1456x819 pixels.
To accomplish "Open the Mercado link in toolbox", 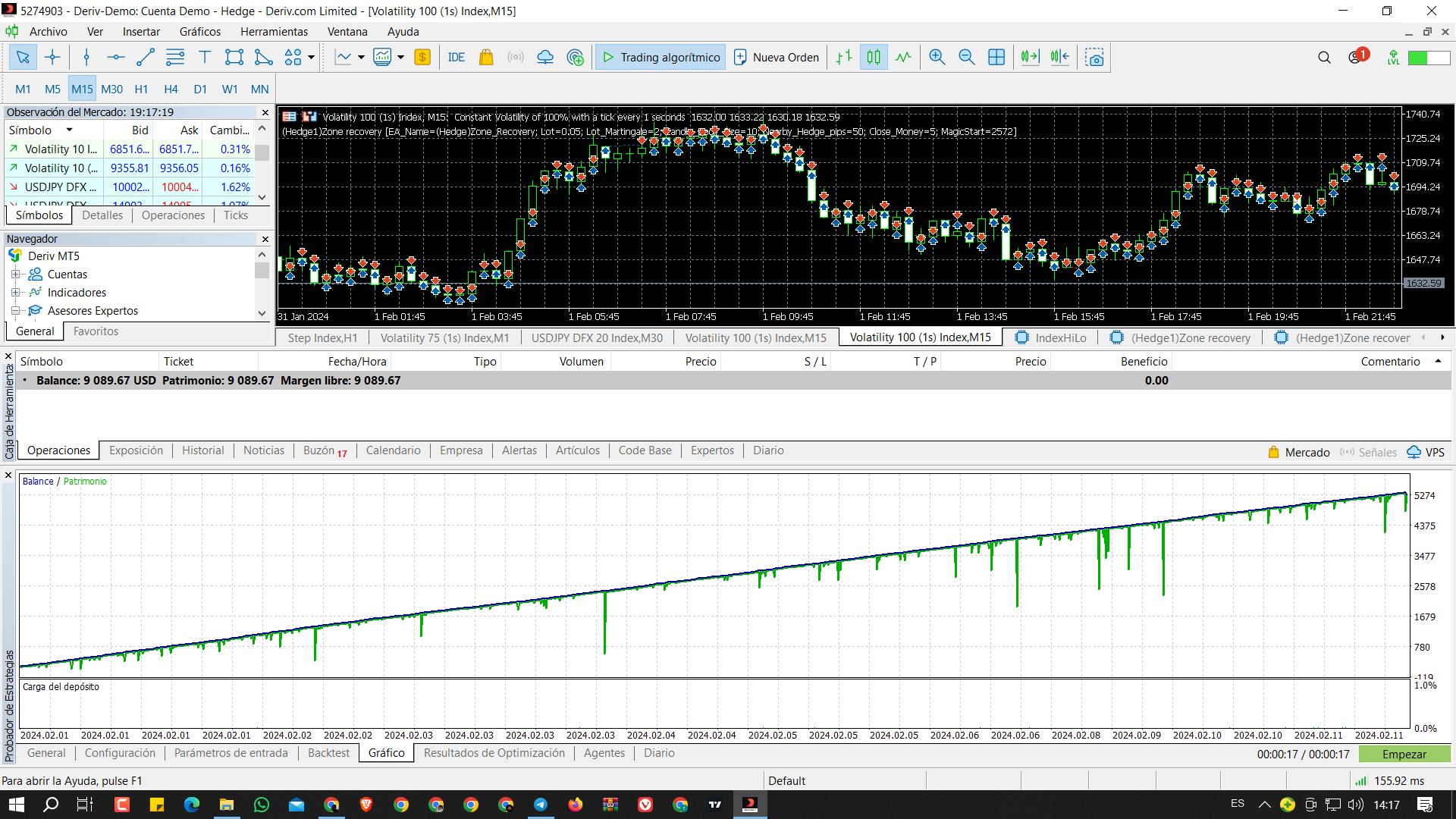I will (x=1299, y=453).
